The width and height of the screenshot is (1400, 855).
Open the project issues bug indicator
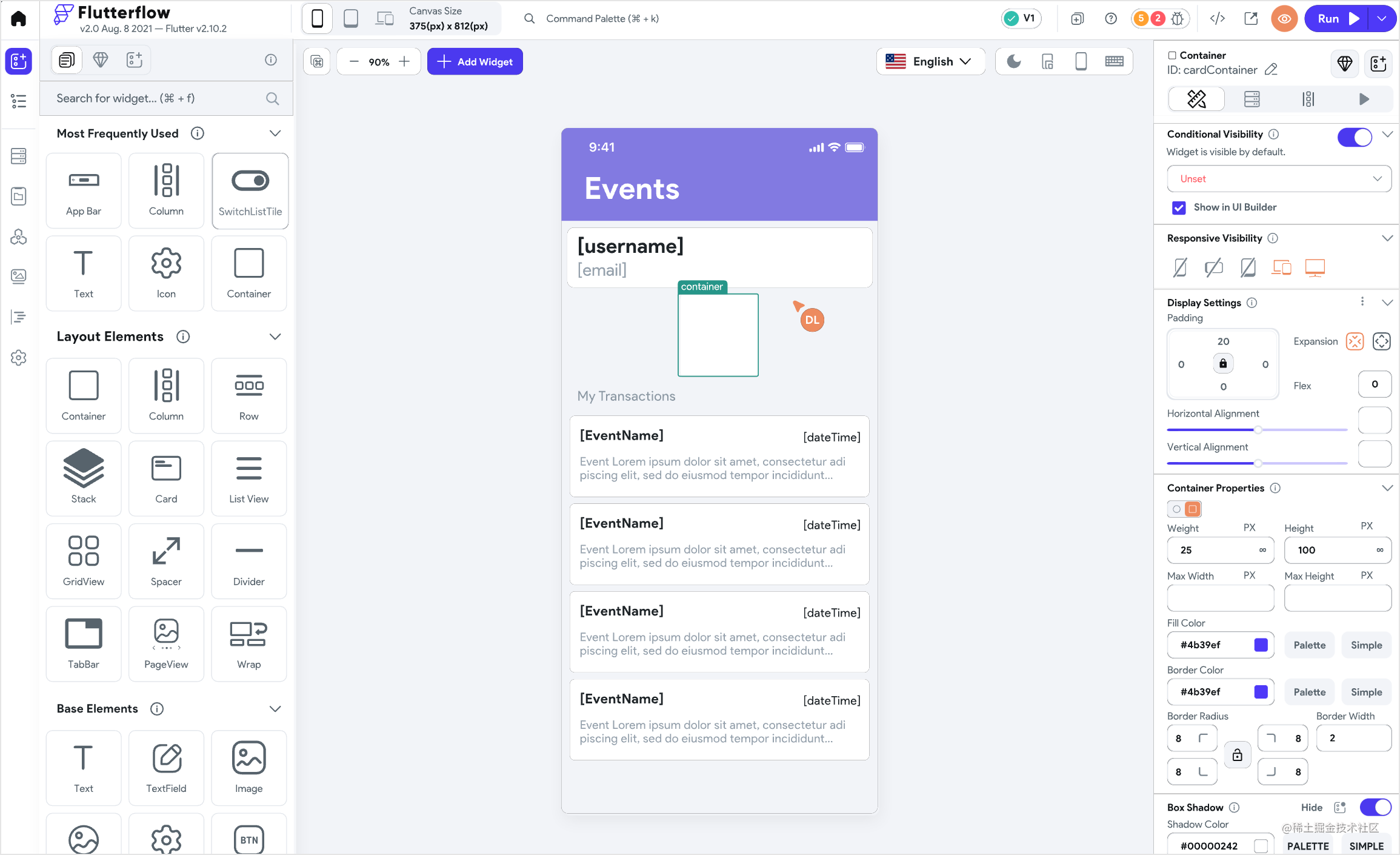point(1160,18)
